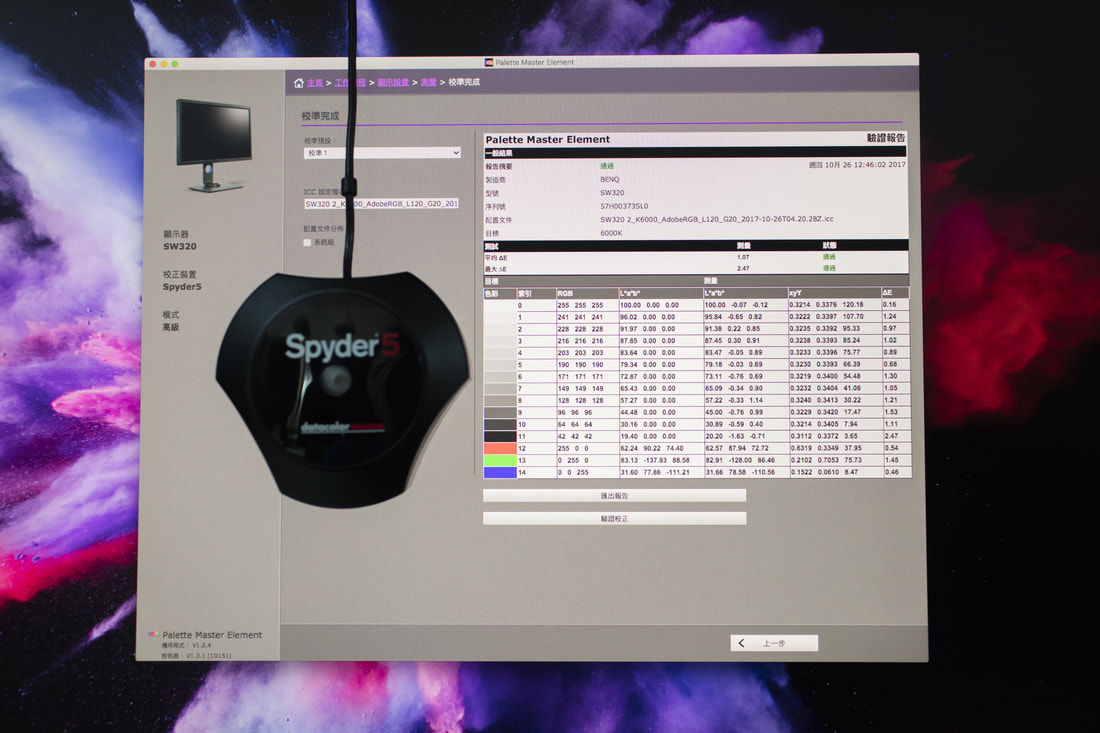
Task: Click the SW320 display name in the sidebar
Action: [x=180, y=246]
